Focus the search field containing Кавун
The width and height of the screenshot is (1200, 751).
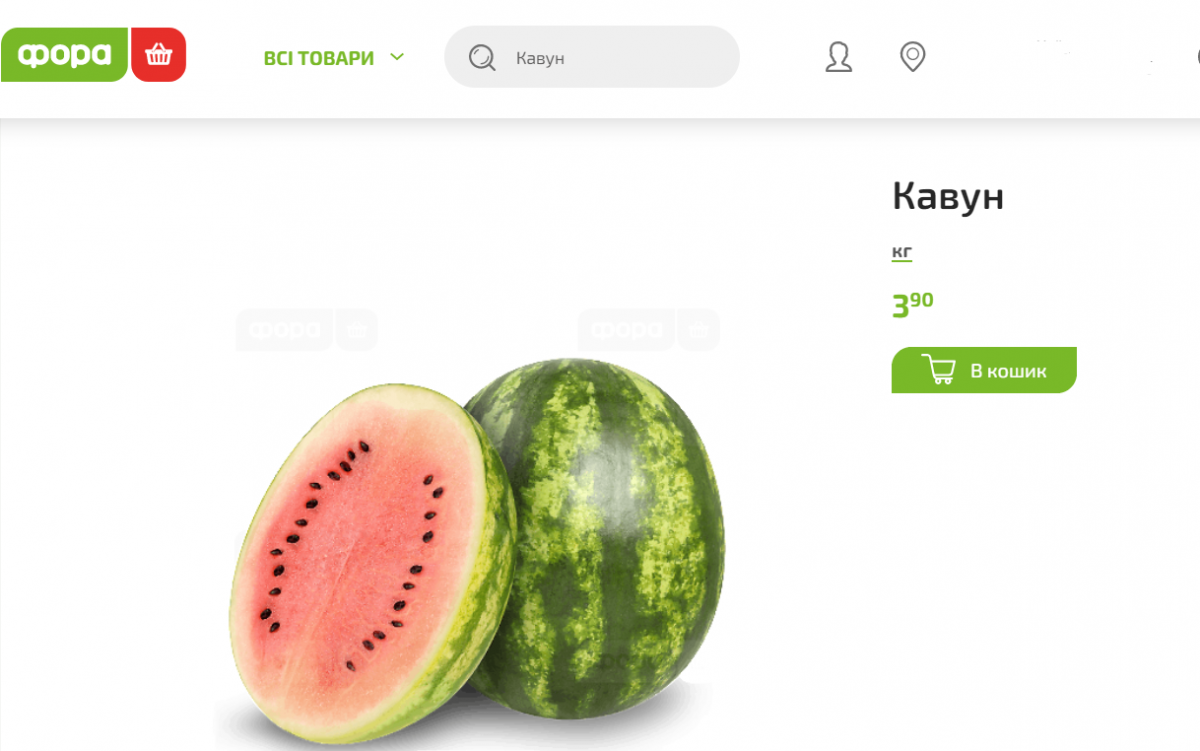[592, 57]
